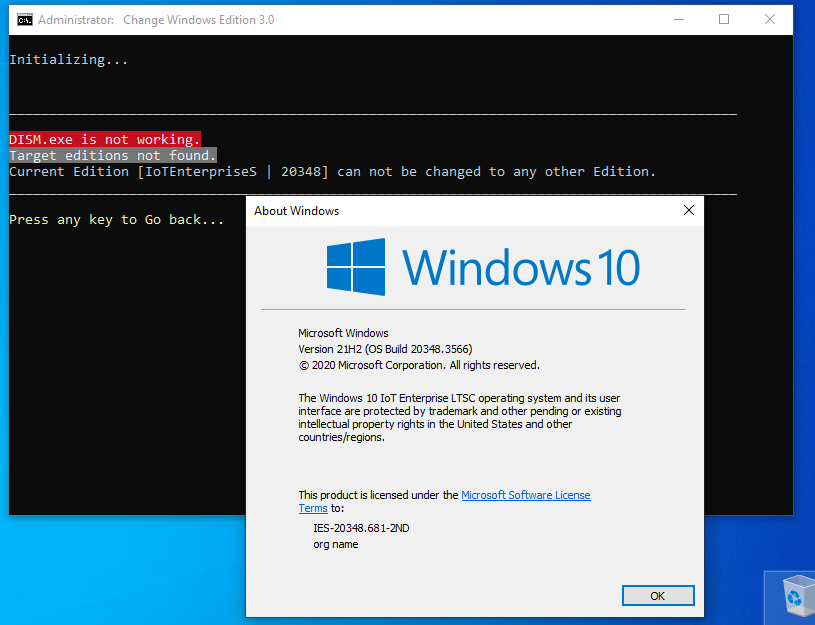Image resolution: width=815 pixels, height=625 pixels.
Task: Click the 'Initializing...' line
Action: pos(69,60)
